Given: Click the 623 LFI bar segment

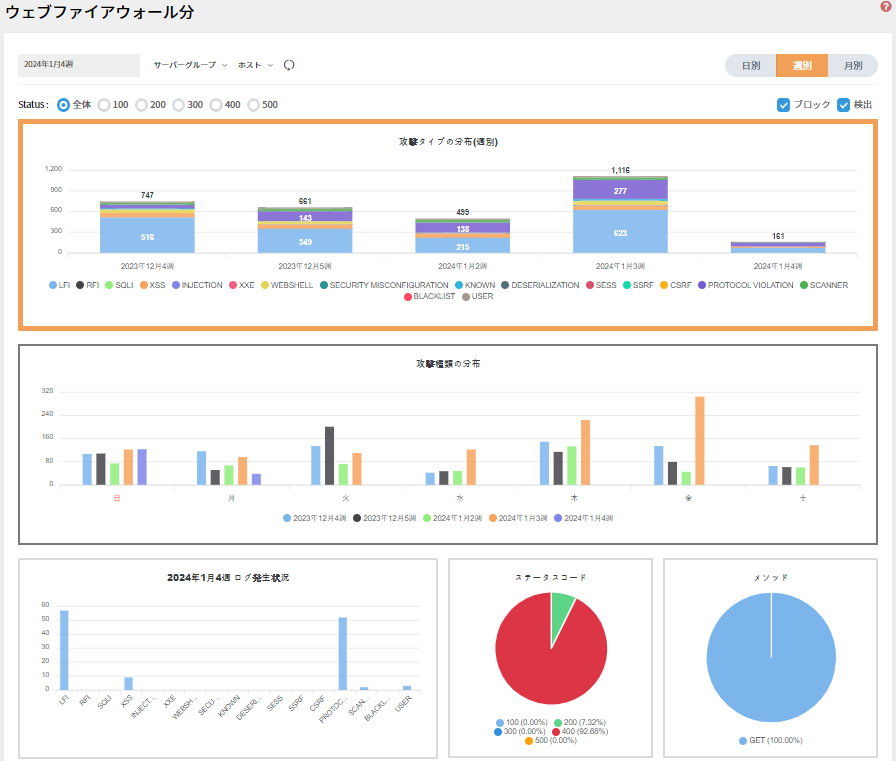Looking at the screenshot, I should tap(620, 232).
